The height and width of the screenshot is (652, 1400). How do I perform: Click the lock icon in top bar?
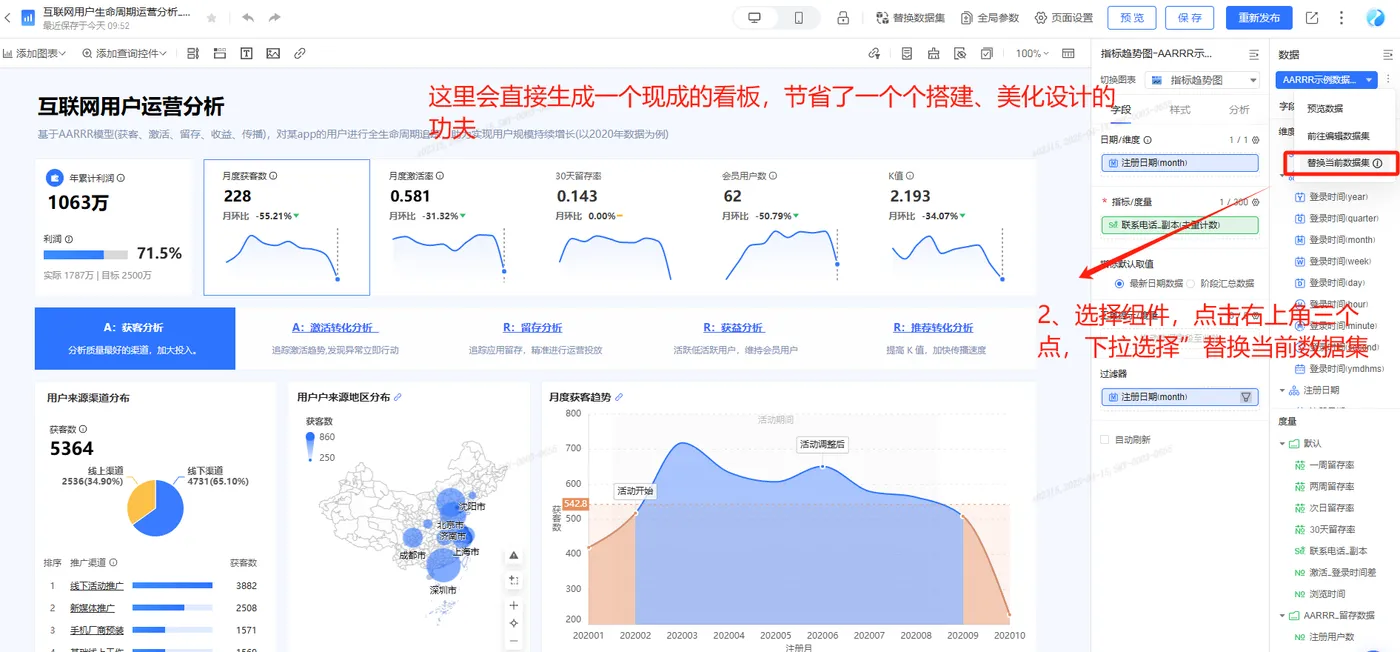pos(843,18)
